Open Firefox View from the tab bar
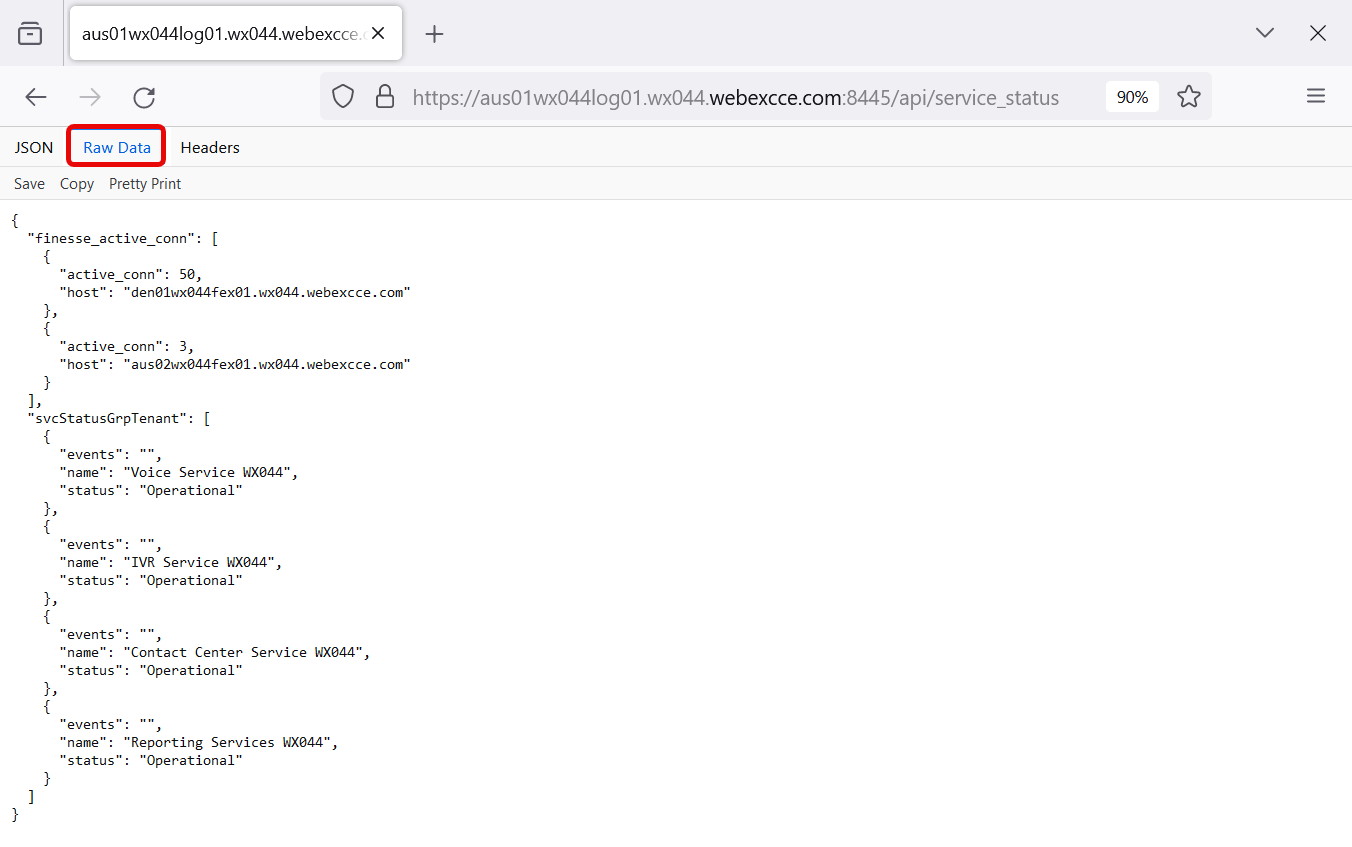 click(x=30, y=34)
